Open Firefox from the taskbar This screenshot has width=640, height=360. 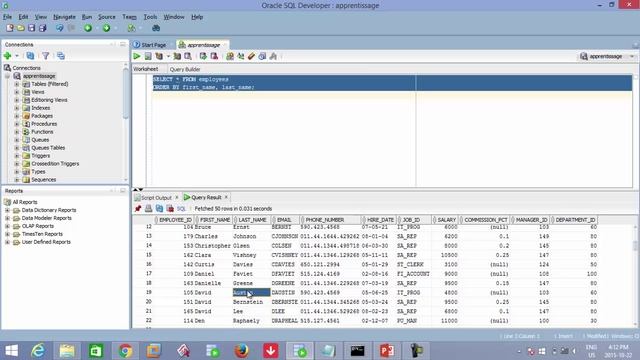click(x=242, y=351)
